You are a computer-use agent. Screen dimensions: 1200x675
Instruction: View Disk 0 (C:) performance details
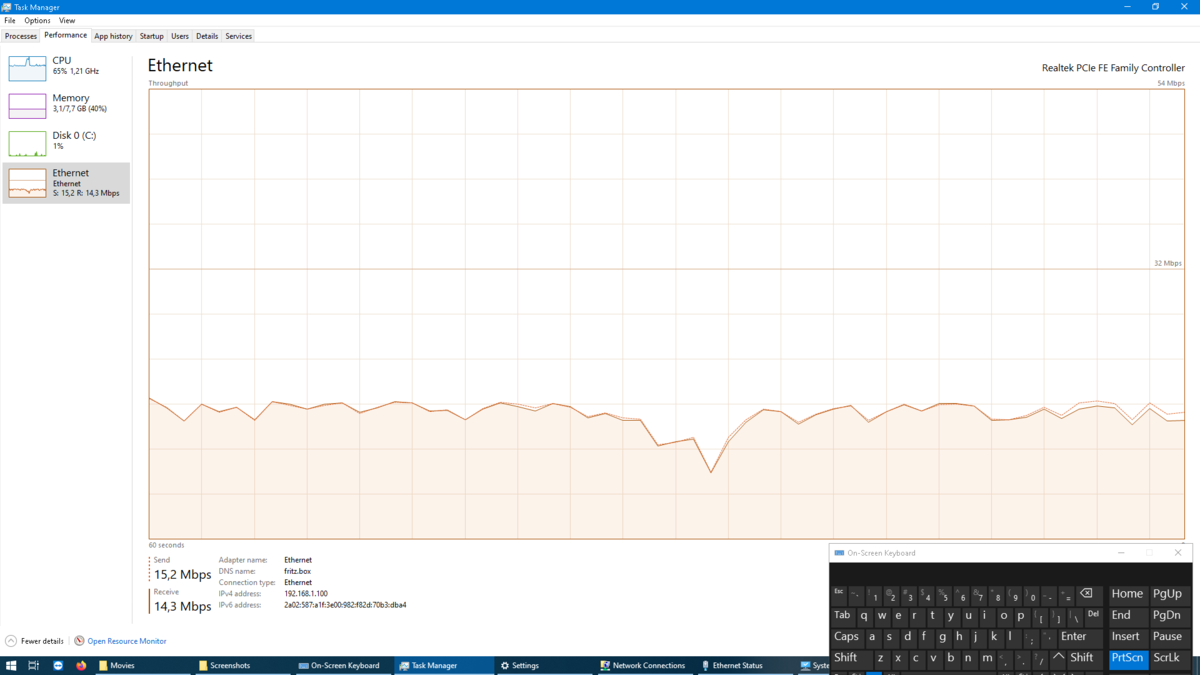[x=60, y=140]
